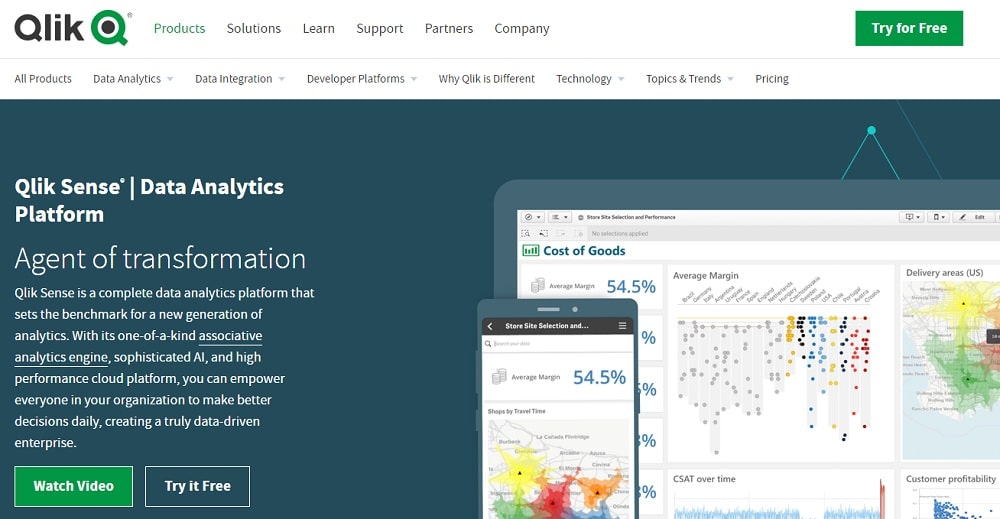Click the Watch Video button
This screenshot has width=1000, height=519.
(x=73, y=486)
